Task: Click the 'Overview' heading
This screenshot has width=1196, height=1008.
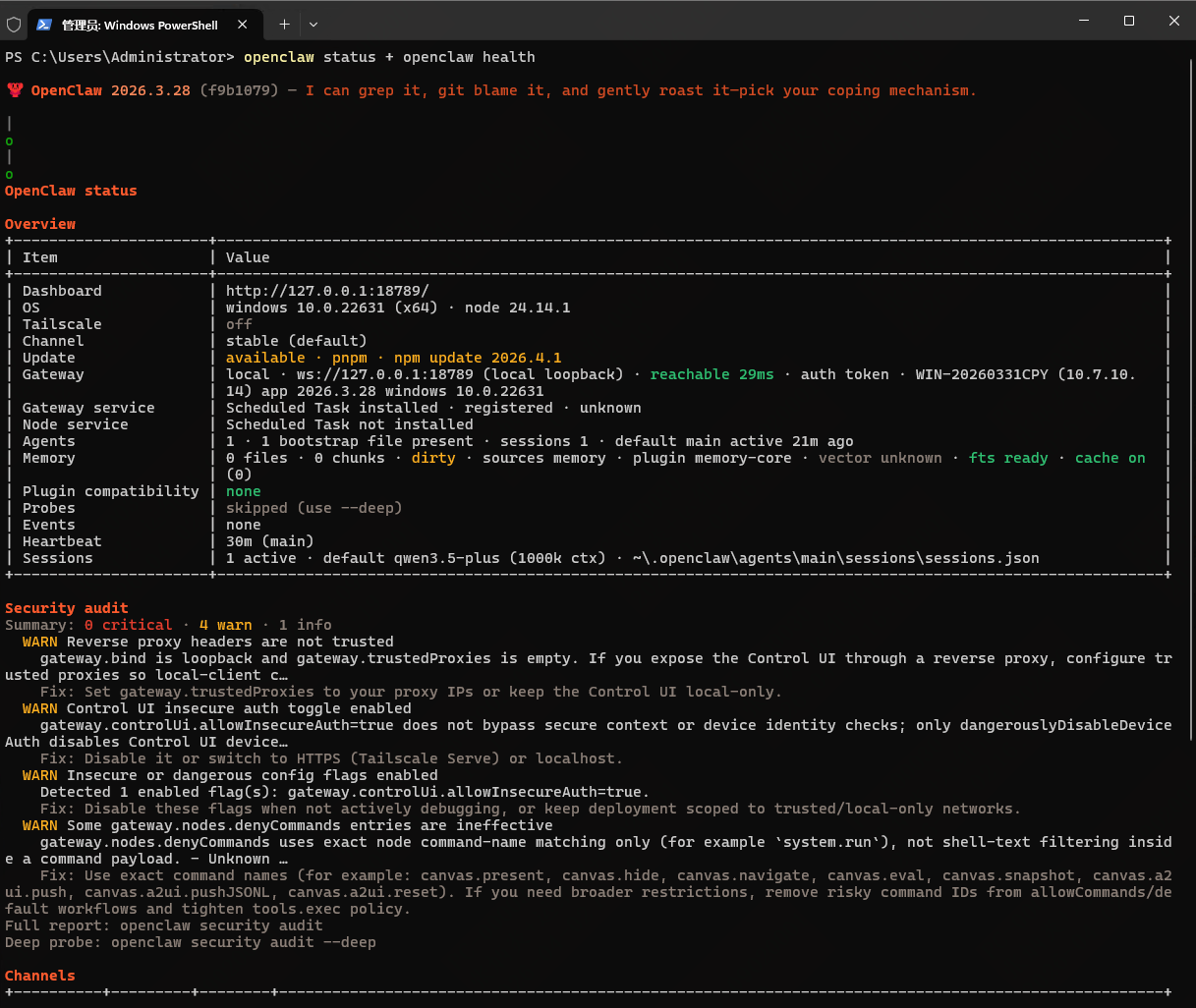Action: click(40, 224)
